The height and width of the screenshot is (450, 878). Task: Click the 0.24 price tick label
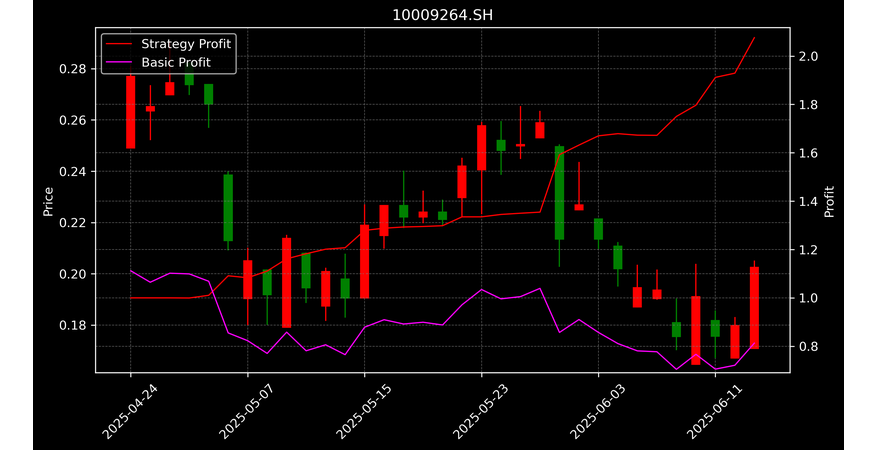pos(72,172)
